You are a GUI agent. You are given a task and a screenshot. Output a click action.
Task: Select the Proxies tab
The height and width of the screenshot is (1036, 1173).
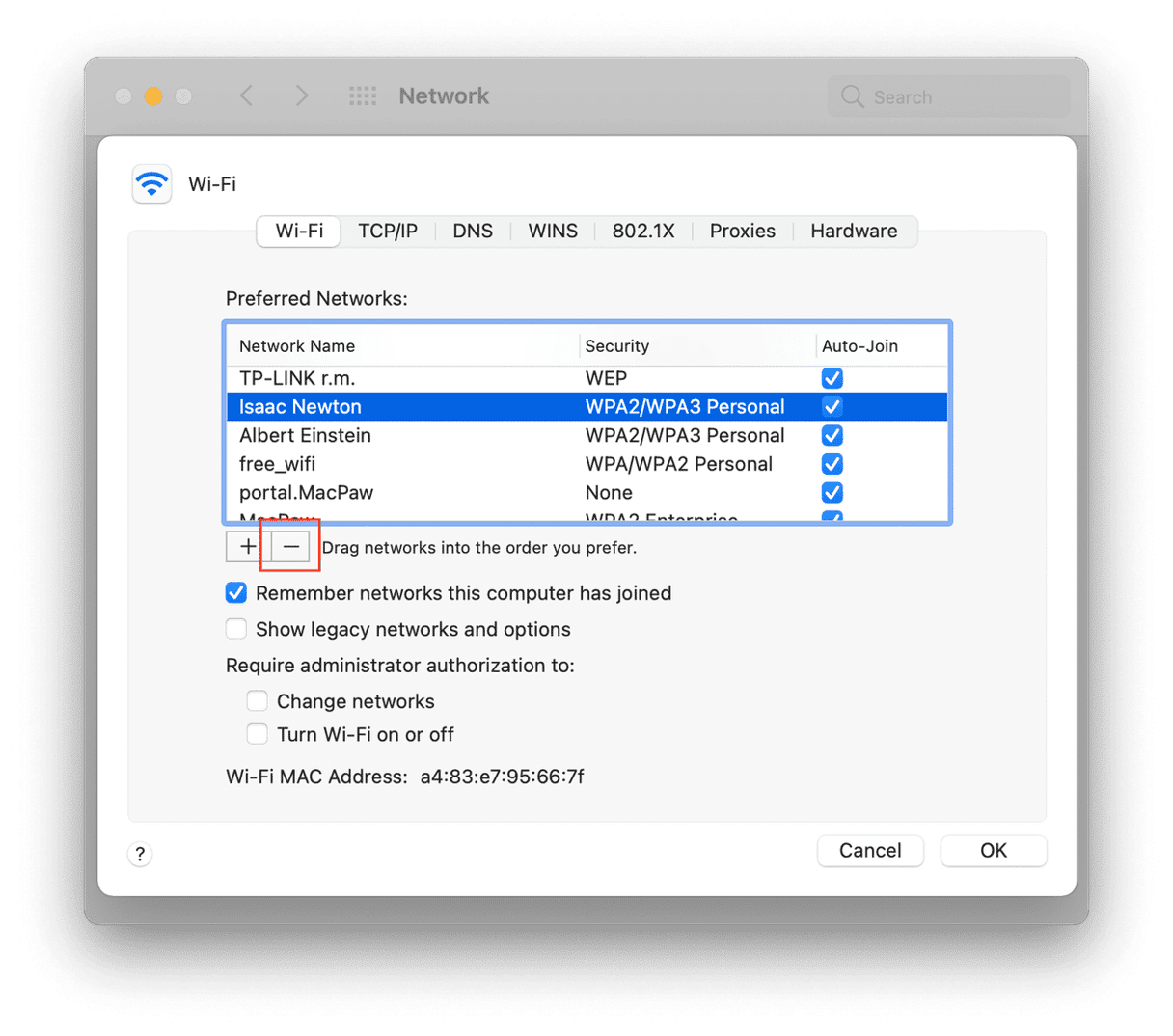[742, 232]
